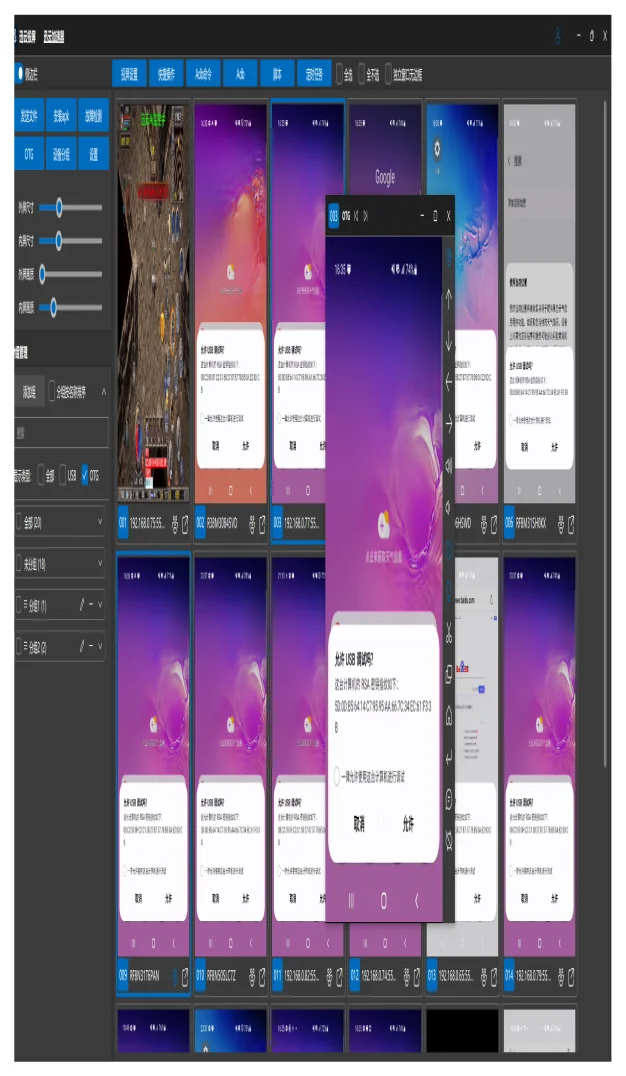Viewport: 626px width, 1076px height.
Task: Tick the 全部 display type checkbox
Action: (x=41, y=475)
